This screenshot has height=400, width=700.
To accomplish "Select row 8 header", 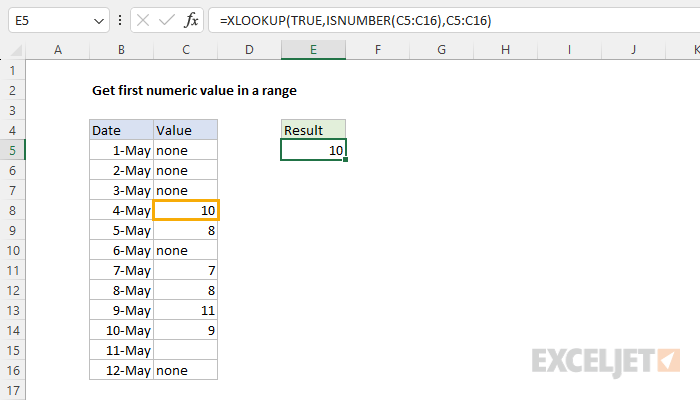I will pyautogui.click(x=13, y=210).
